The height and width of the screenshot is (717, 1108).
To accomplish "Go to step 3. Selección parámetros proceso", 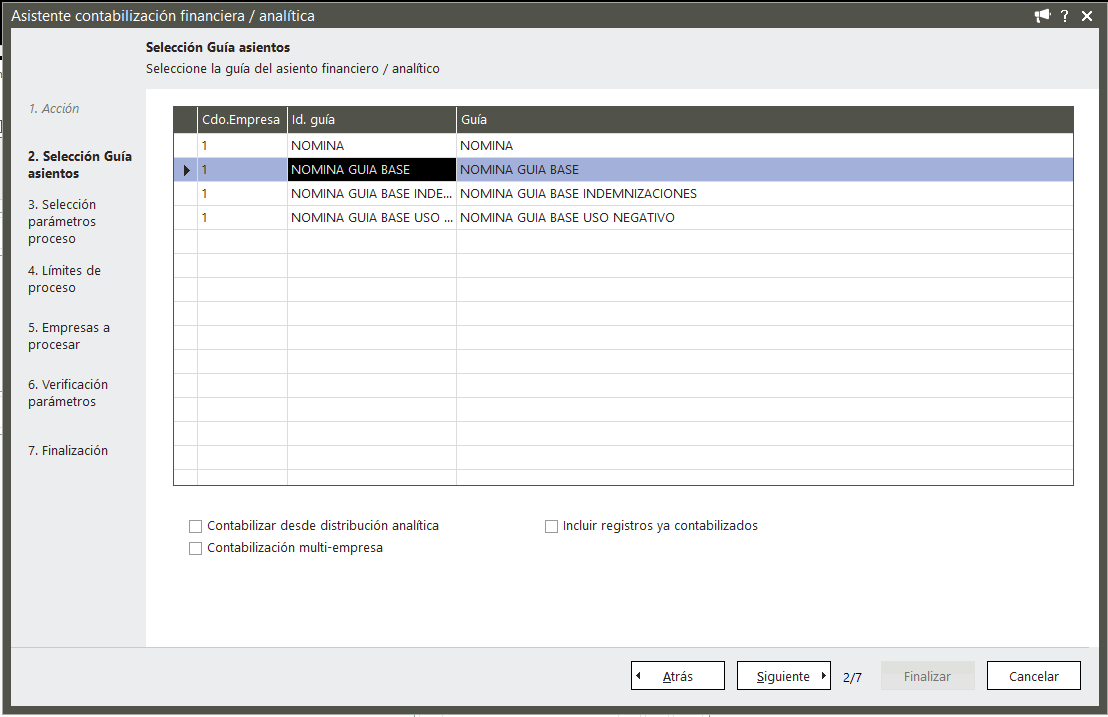I will click(x=62, y=221).
